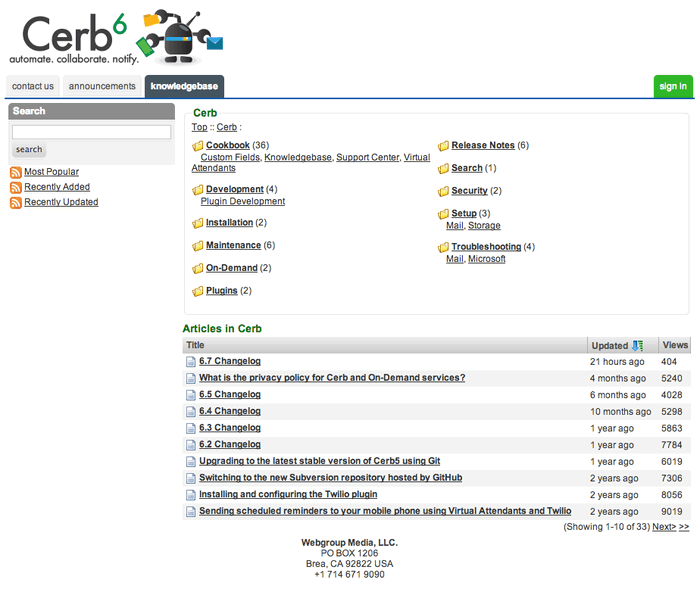This screenshot has height=595, width=700.
Task: Click the Troubleshooting folder icon
Action: [443, 247]
